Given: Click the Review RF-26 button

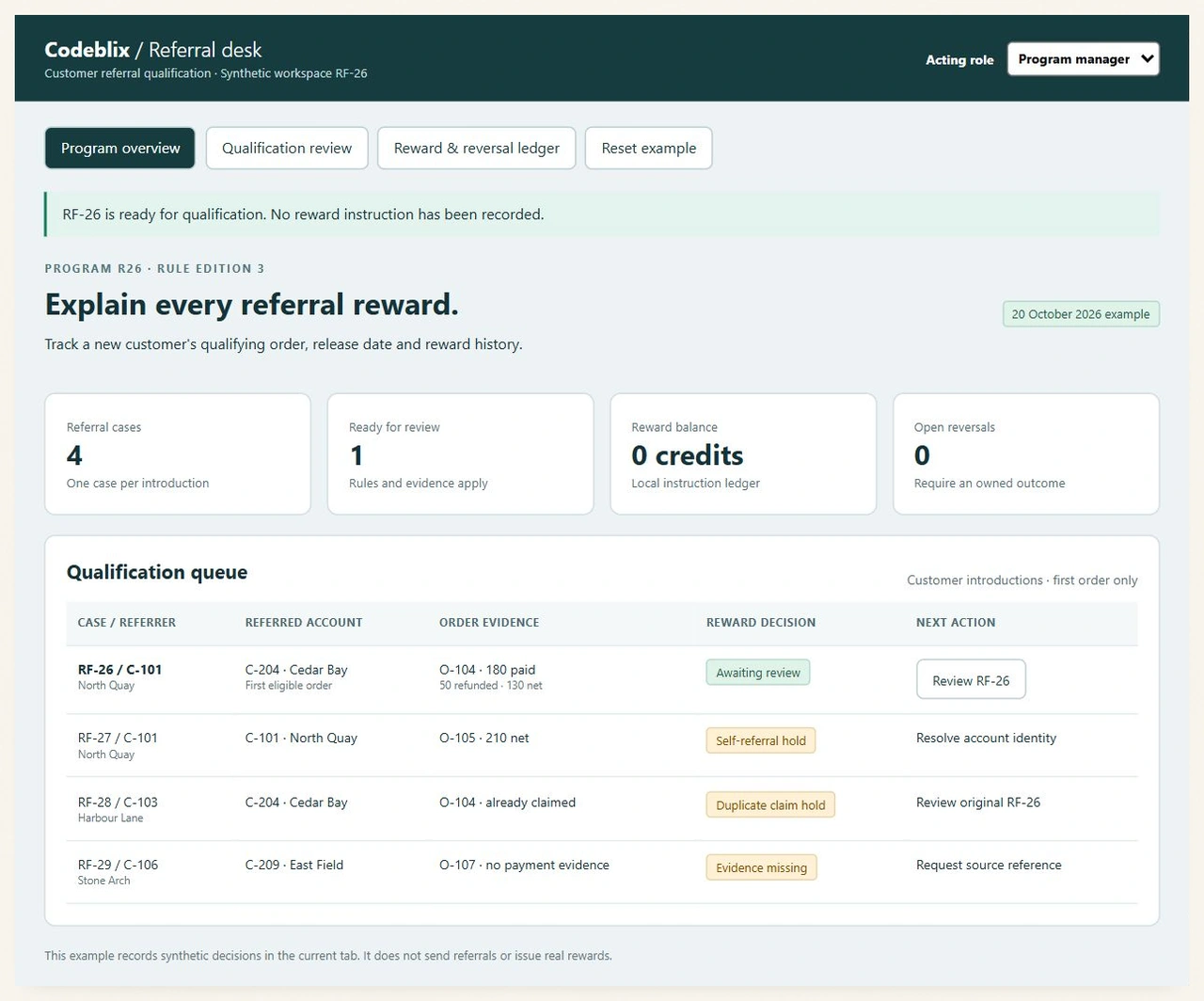Looking at the screenshot, I should (971, 680).
